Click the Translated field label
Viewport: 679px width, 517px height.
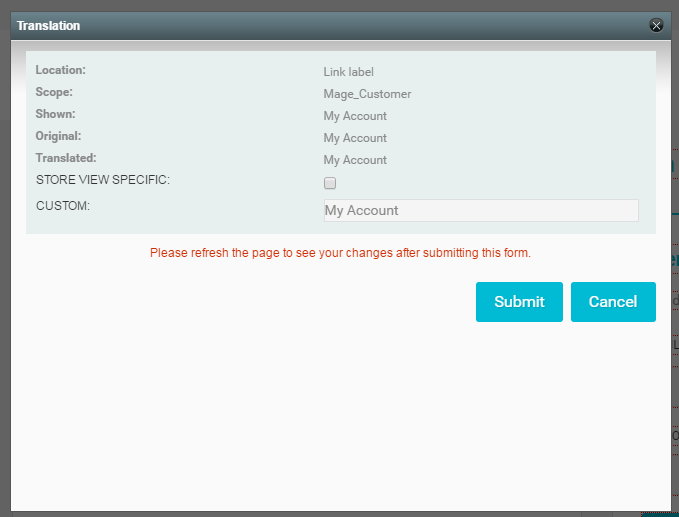pos(66,158)
